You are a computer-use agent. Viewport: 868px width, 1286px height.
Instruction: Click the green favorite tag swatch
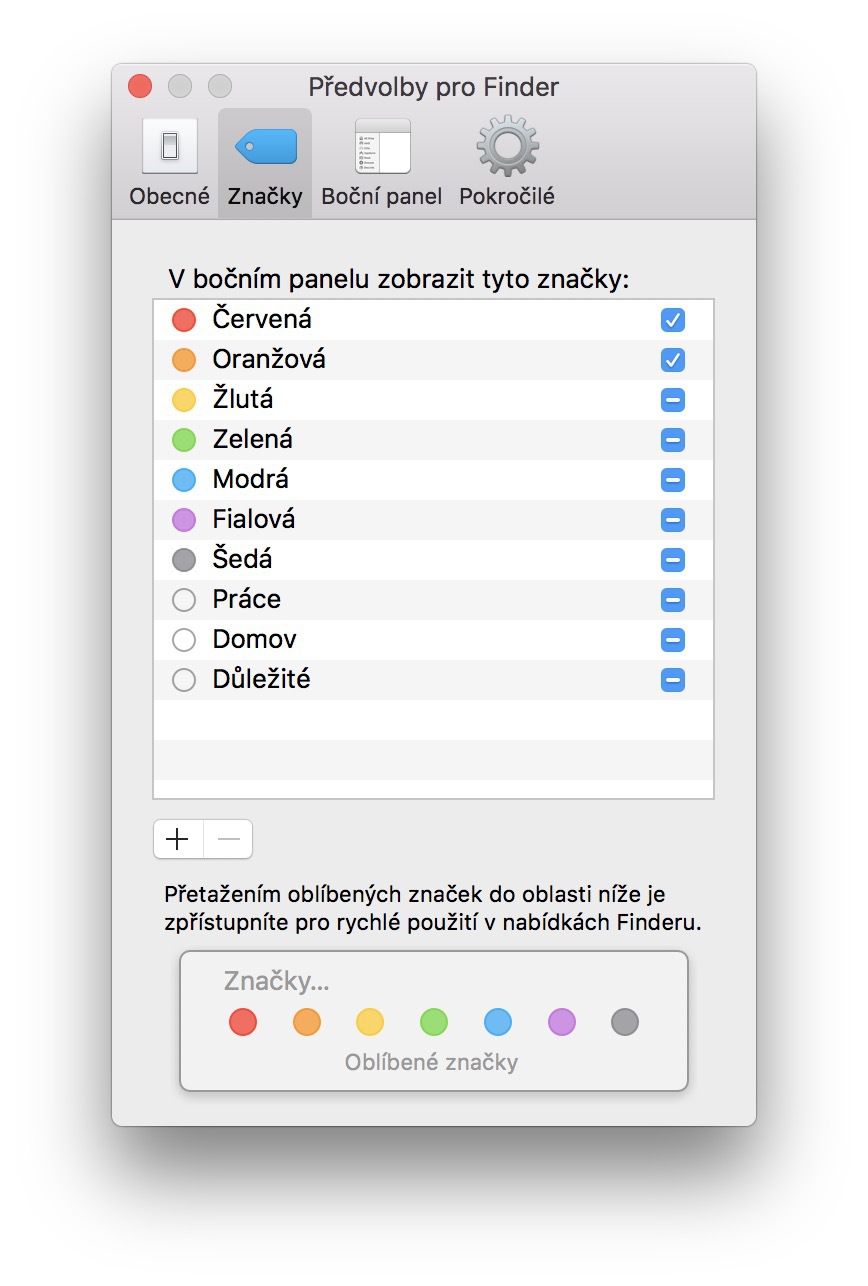point(434,1022)
